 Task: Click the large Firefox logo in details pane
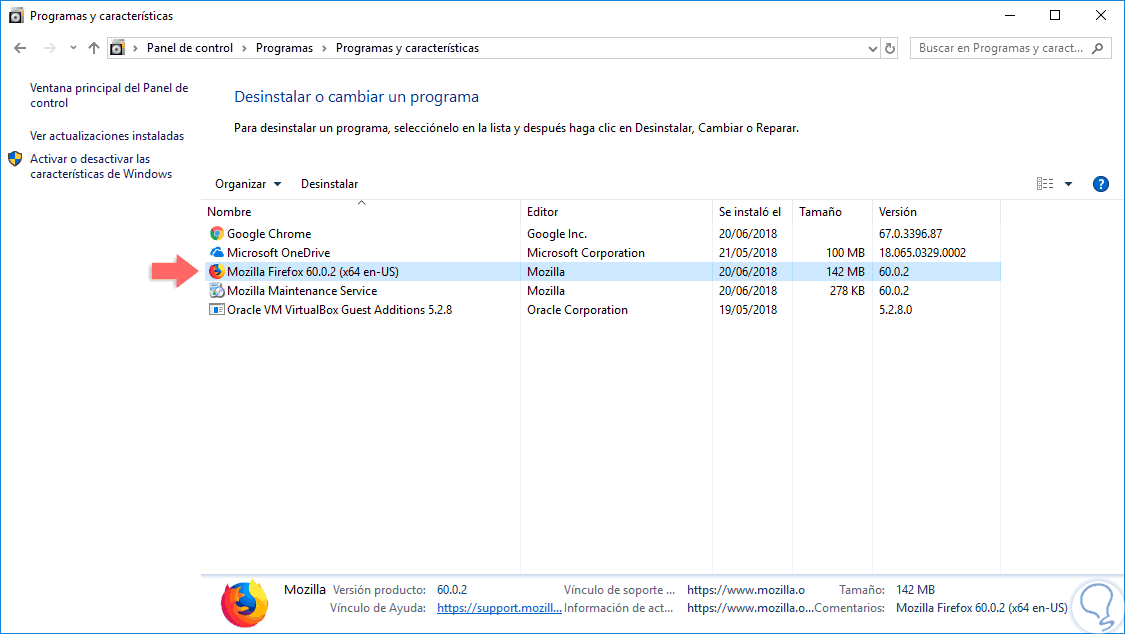(245, 603)
